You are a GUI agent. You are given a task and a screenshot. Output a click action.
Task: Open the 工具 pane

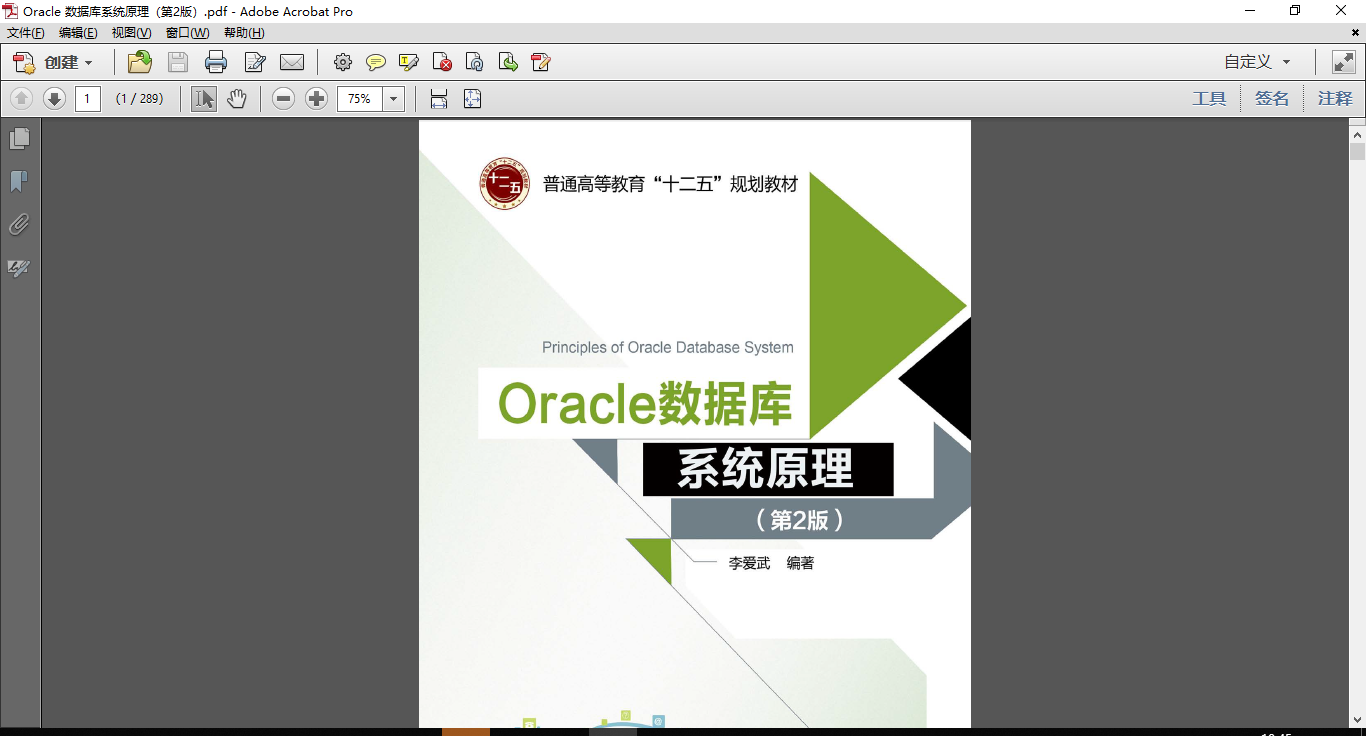[1209, 98]
